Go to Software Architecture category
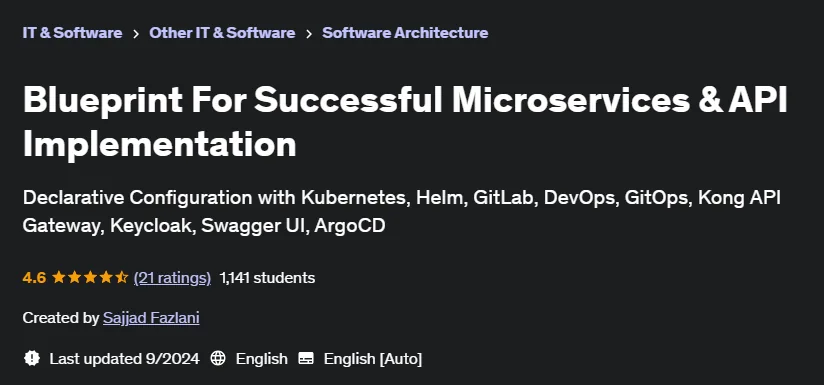This screenshot has height=385, width=824. (405, 33)
